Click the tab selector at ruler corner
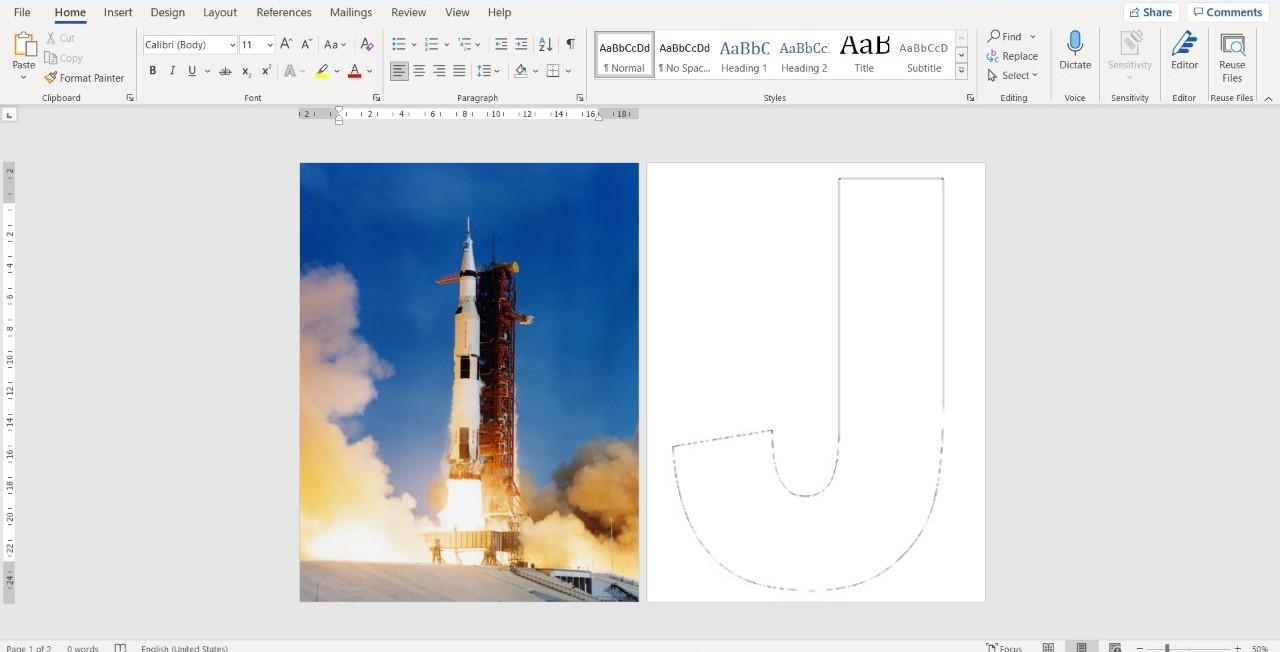This screenshot has height=652, width=1280. [10, 115]
